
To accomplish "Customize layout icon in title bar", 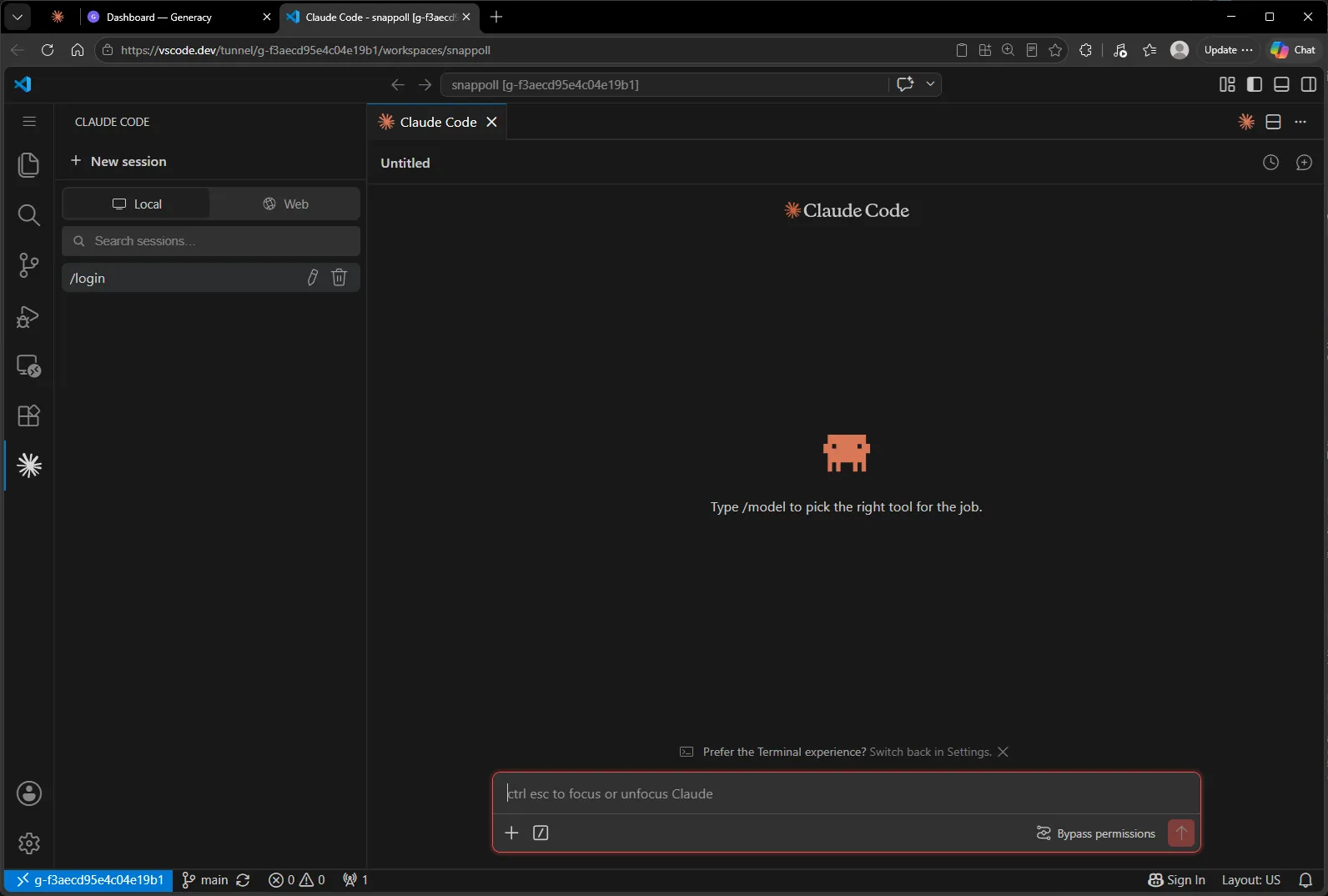I will tap(1227, 84).
